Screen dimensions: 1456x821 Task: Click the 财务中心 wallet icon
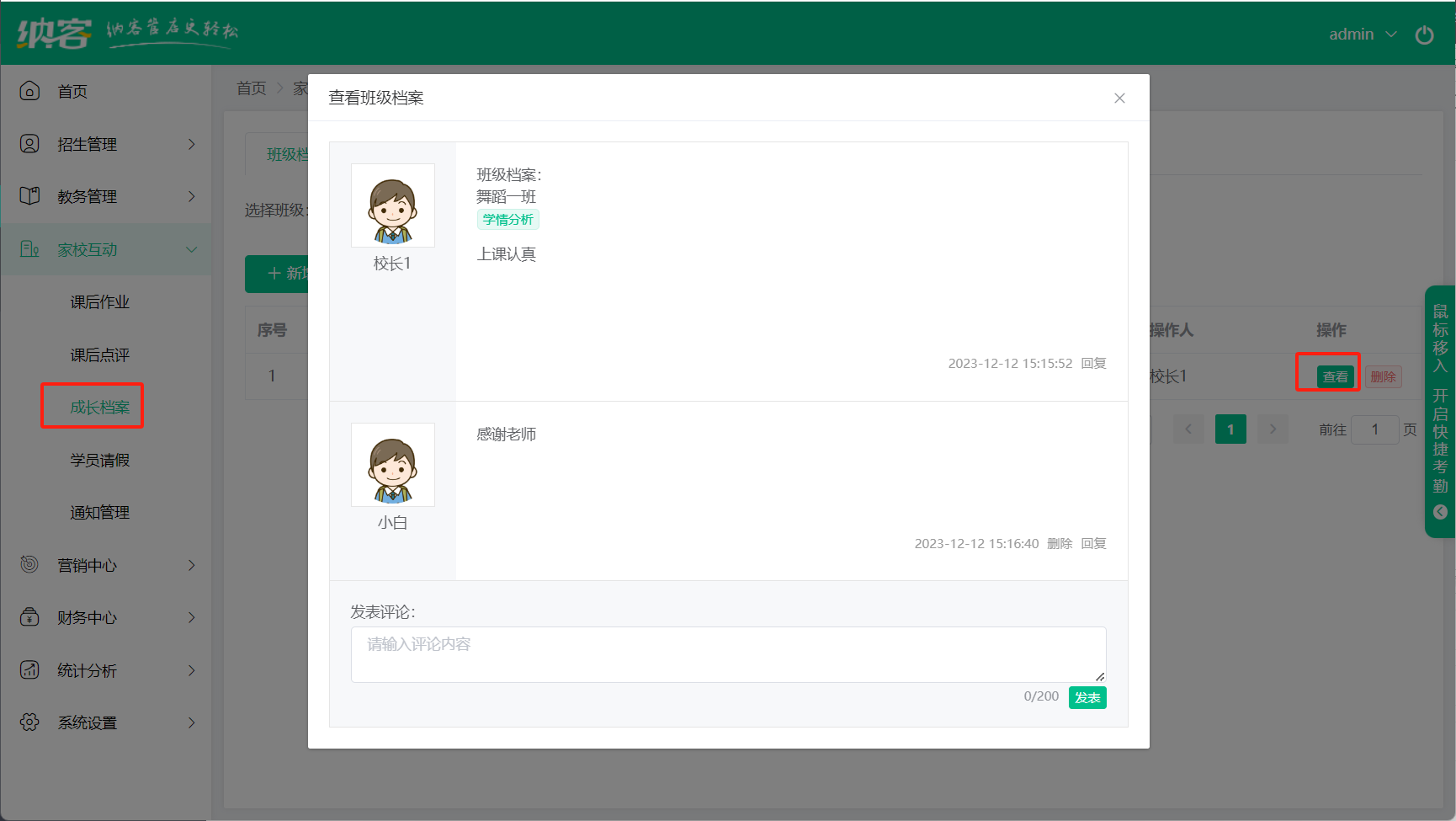click(x=29, y=617)
